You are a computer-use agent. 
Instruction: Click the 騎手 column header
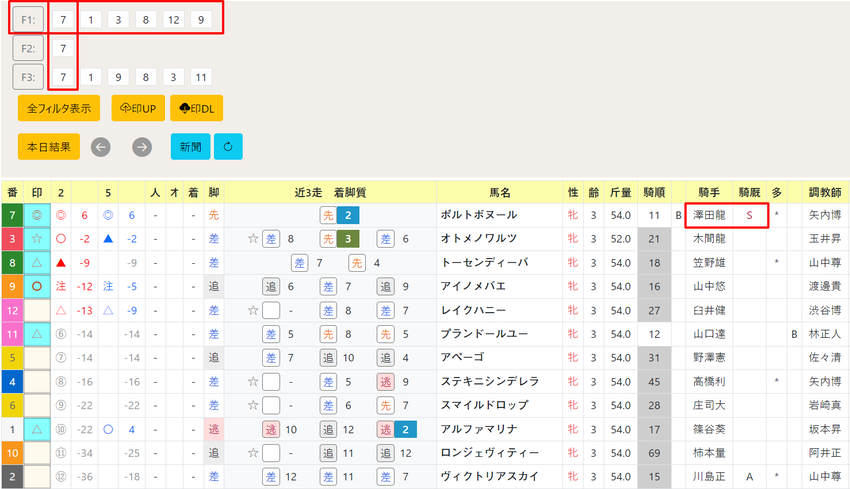(x=709, y=192)
